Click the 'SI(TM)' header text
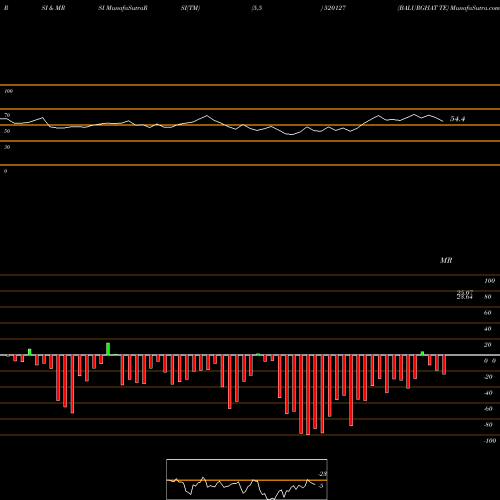 tap(190, 8)
